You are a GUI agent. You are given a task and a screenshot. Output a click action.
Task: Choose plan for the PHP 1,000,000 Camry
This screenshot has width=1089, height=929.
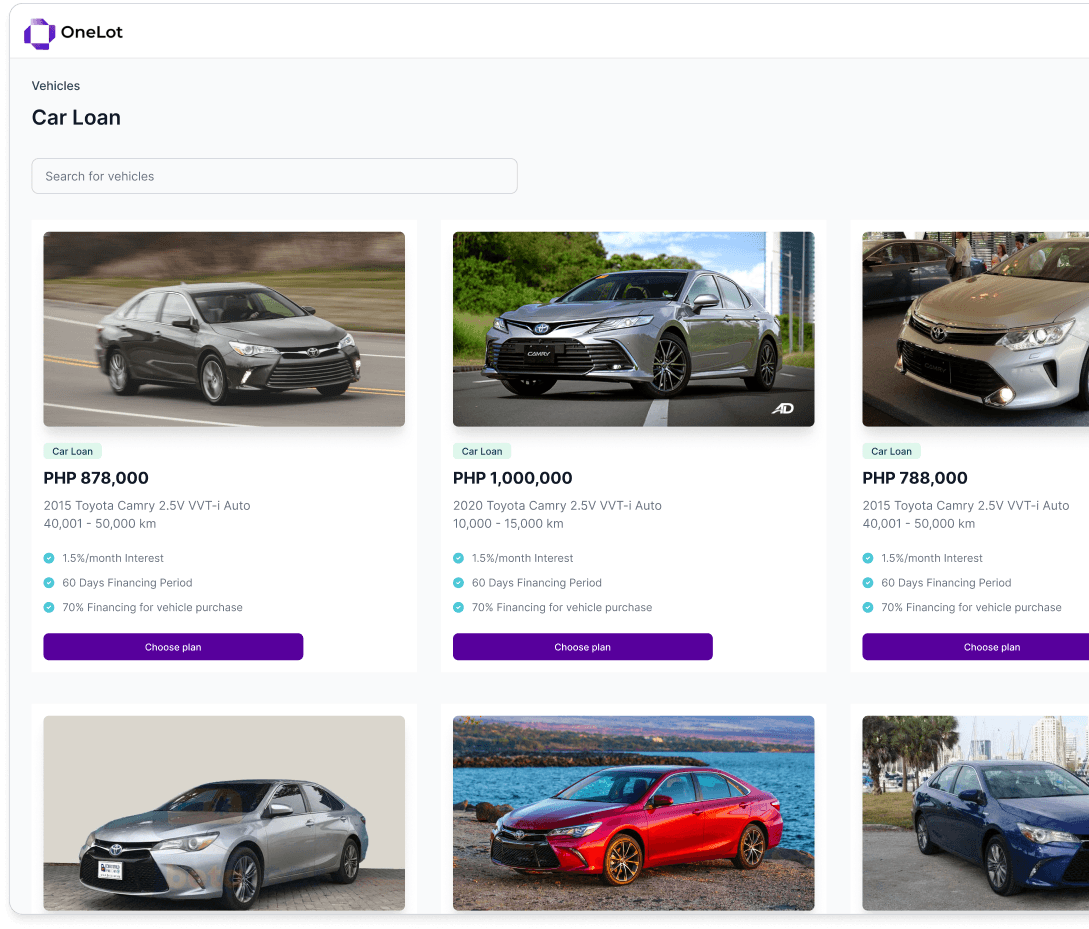tap(582, 647)
